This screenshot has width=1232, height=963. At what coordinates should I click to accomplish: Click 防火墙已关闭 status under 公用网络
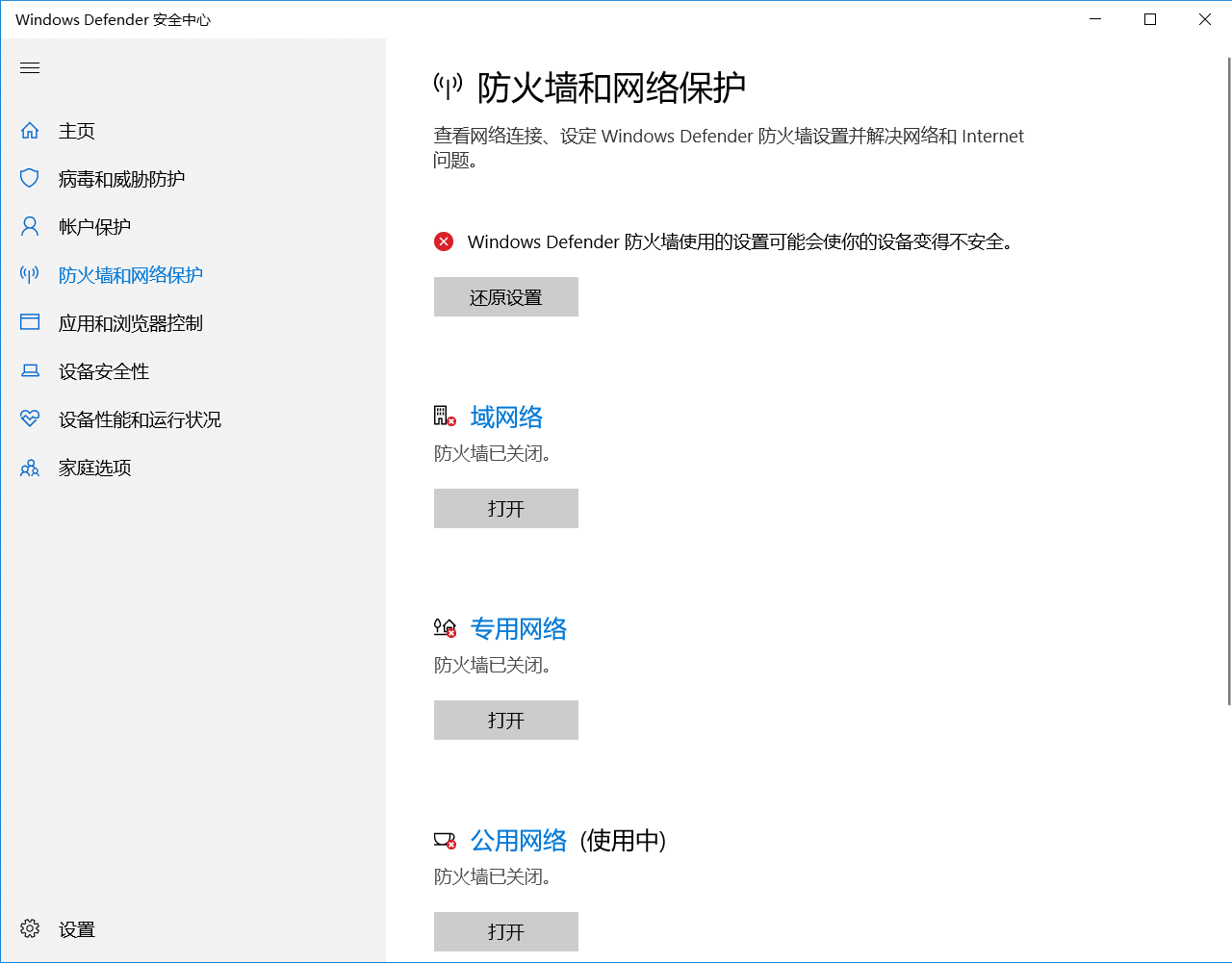tap(493, 876)
